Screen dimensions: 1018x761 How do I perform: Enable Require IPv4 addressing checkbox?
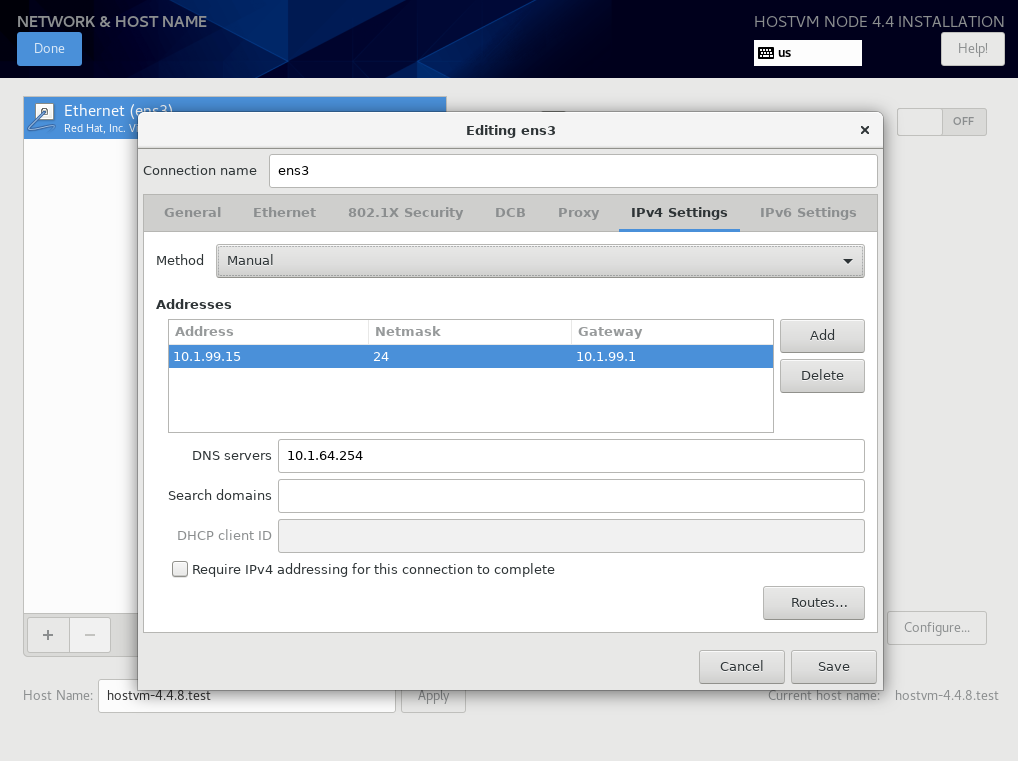pyautogui.click(x=180, y=569)
